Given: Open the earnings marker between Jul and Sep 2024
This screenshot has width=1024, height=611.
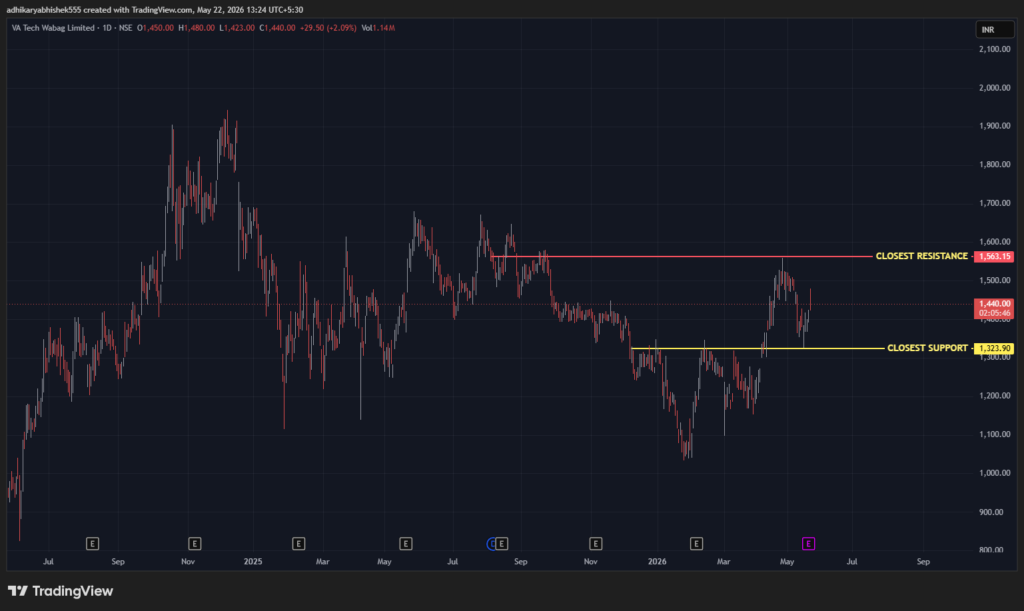Looking at the screenshot, I should (92, 544).
